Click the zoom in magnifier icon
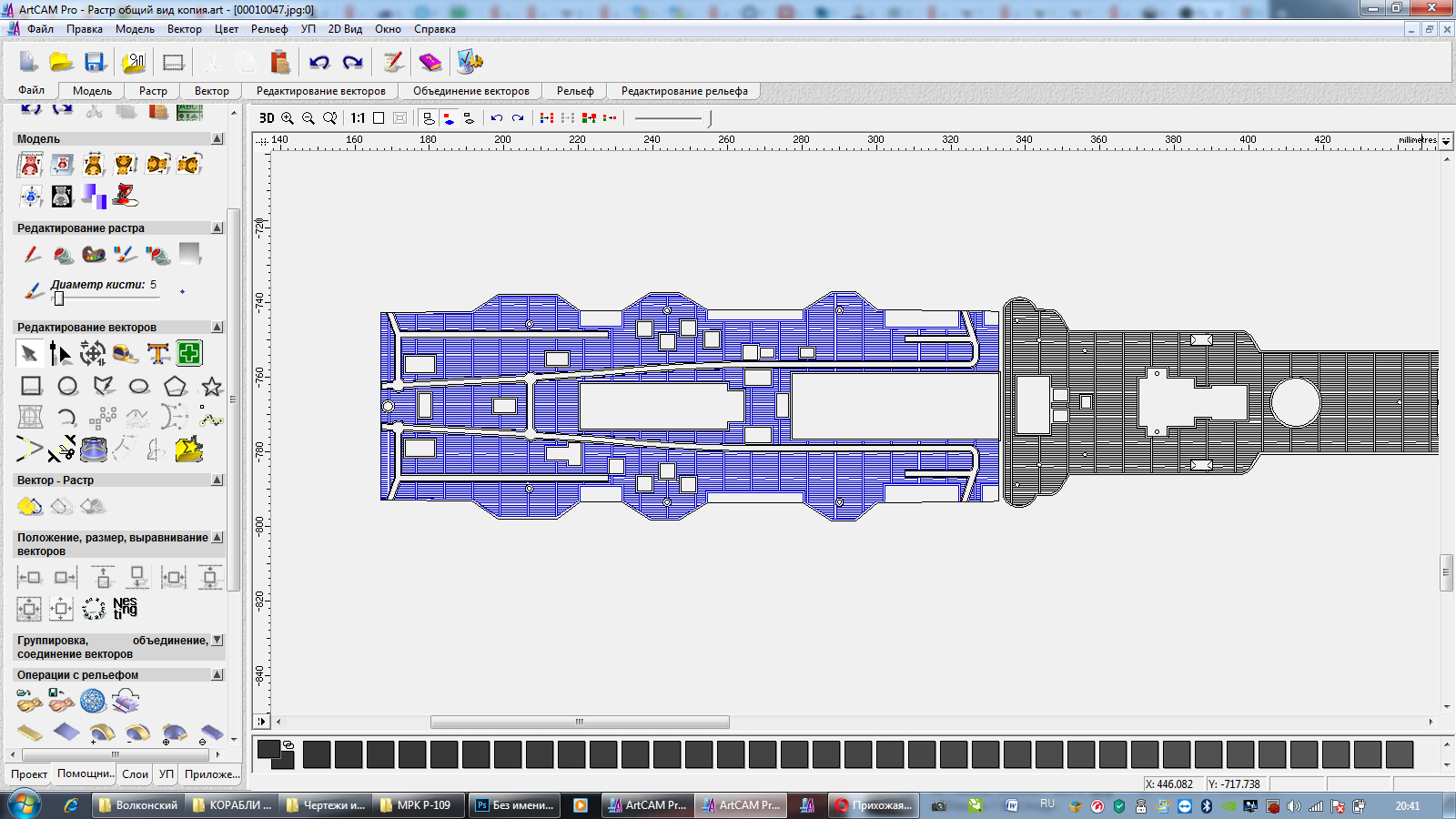The height and width of the screenshot is (819, 1456). pos(288,118)
